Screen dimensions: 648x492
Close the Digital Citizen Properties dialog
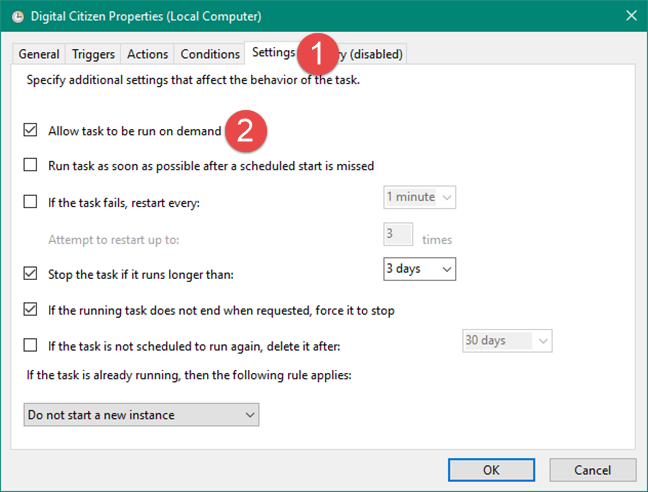[631, 16]
